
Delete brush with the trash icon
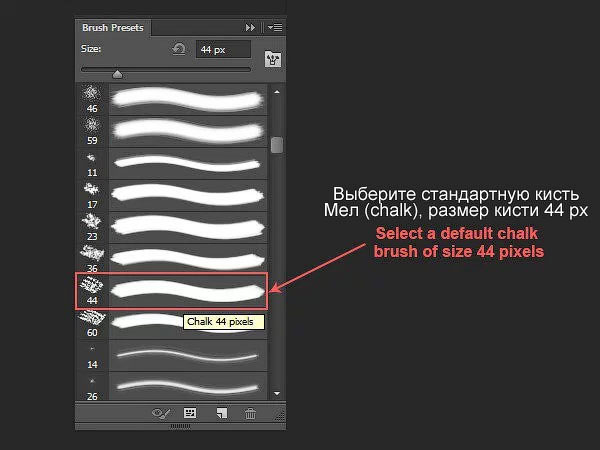point(250,414)
